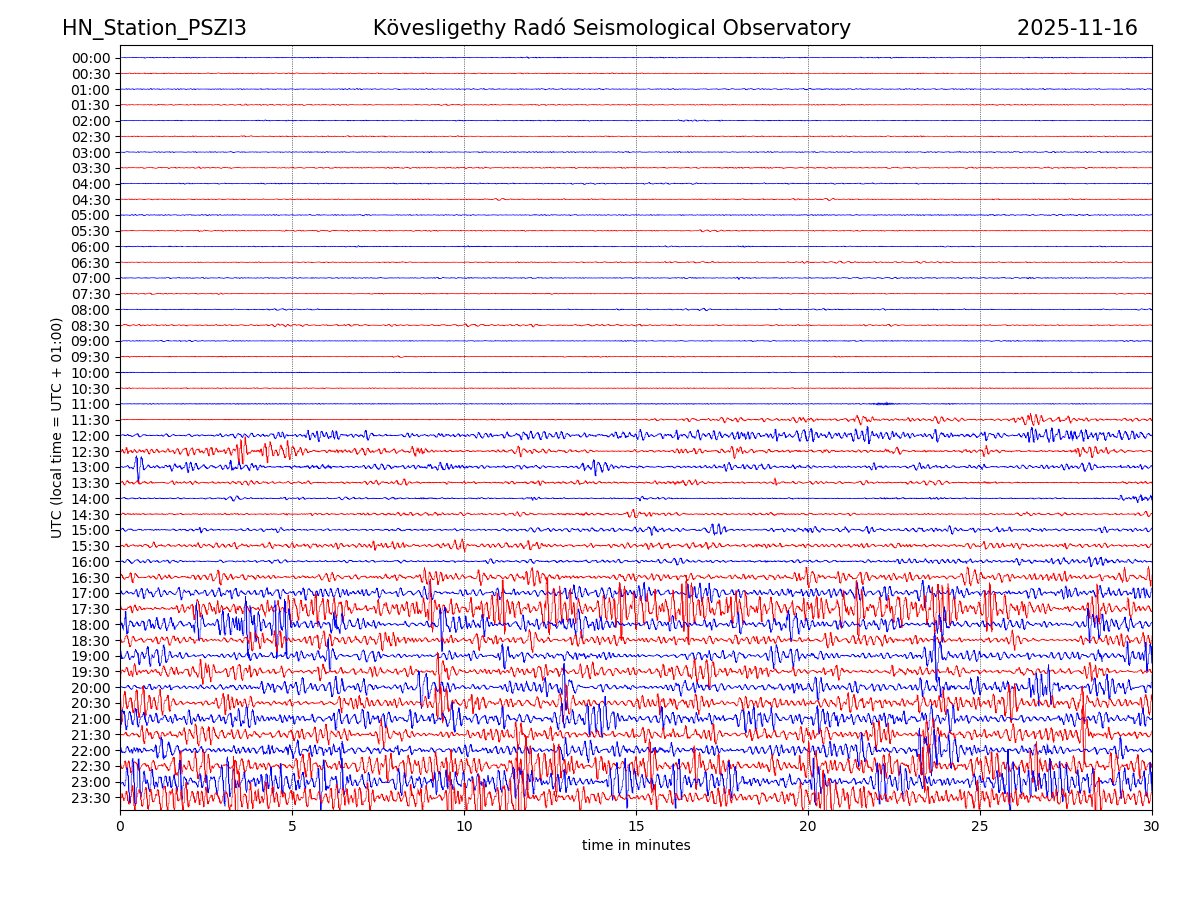
Task: Select the 13:00 trace time label
Action: [91, 467]
